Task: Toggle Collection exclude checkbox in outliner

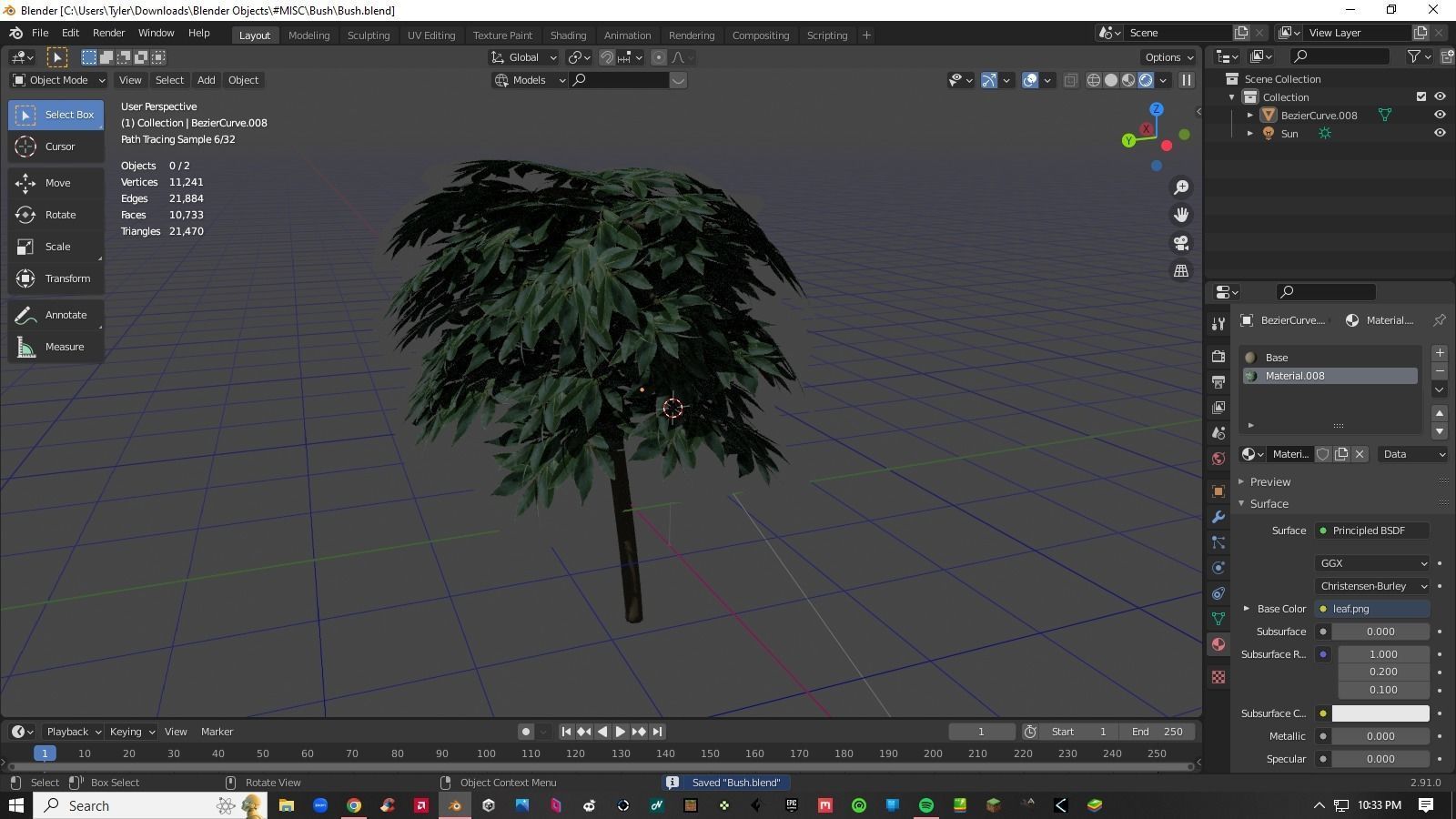Action: pyautogui.click(x=1421, y=96)
